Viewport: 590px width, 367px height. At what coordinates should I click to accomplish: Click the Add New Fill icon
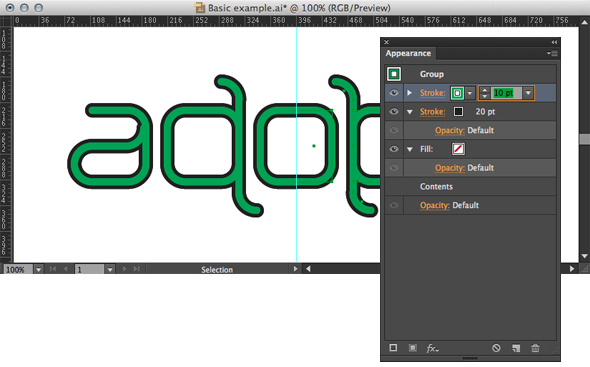(x=413, y=348)
